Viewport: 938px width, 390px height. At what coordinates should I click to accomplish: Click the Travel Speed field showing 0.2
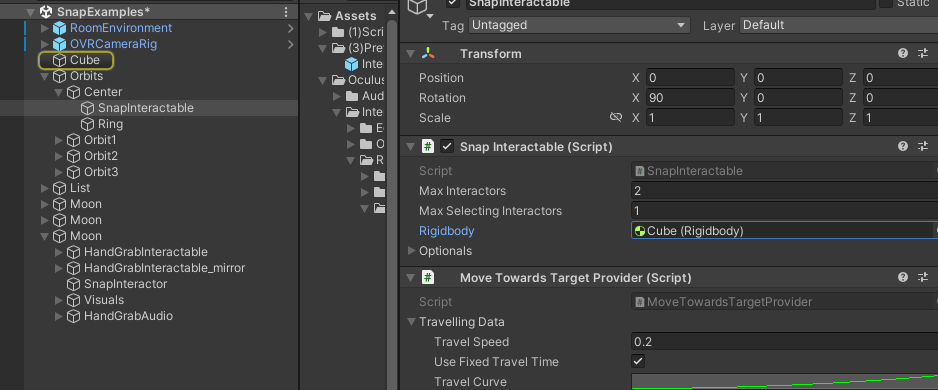click(784, 342)
